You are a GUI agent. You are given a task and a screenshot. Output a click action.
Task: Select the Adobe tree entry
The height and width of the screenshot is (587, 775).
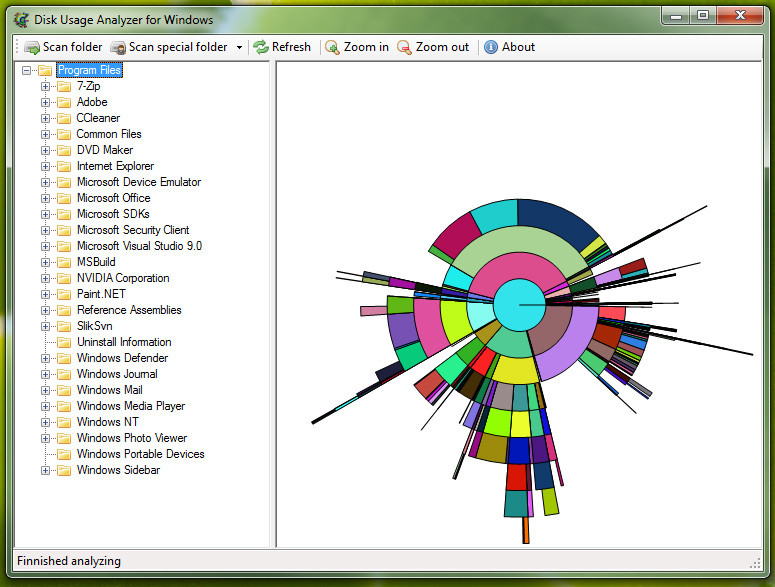click(x=92, y=102)
